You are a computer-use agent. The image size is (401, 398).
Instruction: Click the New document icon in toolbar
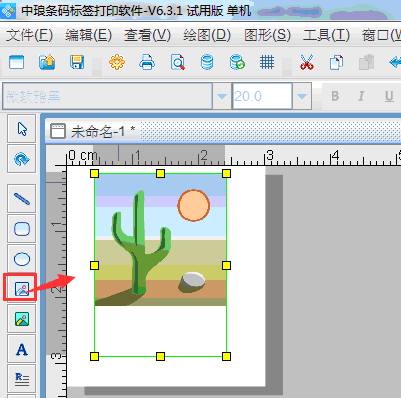click(17, 62)
